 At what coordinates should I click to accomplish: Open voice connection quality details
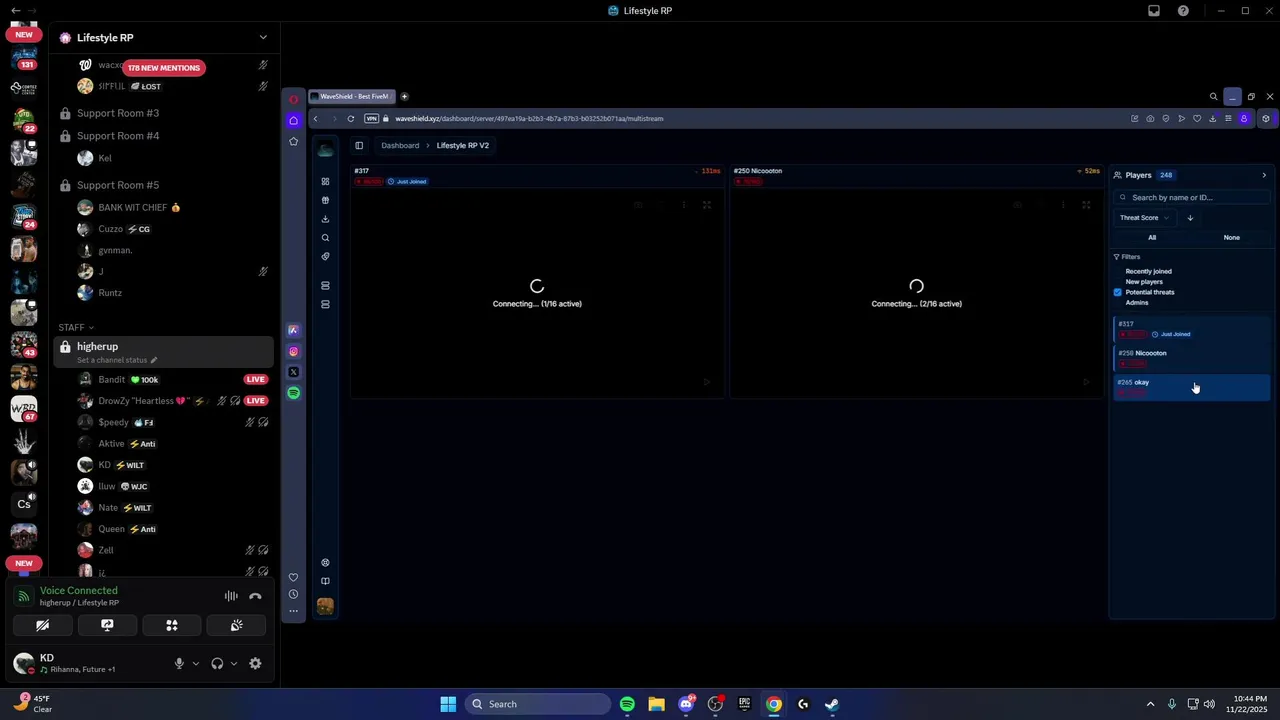pyautogui.click(x=78, y=590)
